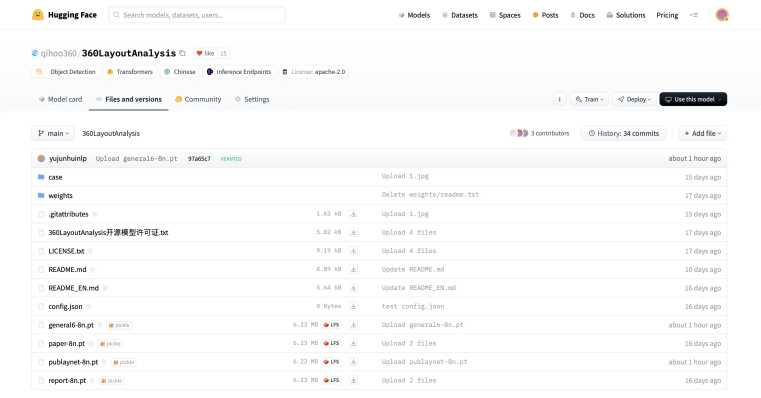Click the LFS badge for publaynet-8n.pt
761x398 pixels.
pyautogui.click(x=331, y=362)
